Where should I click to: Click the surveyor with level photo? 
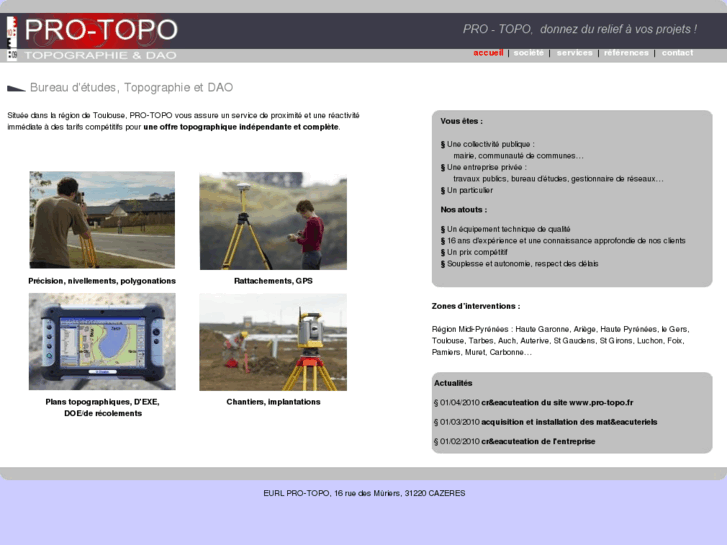click(x=102, y=220)
